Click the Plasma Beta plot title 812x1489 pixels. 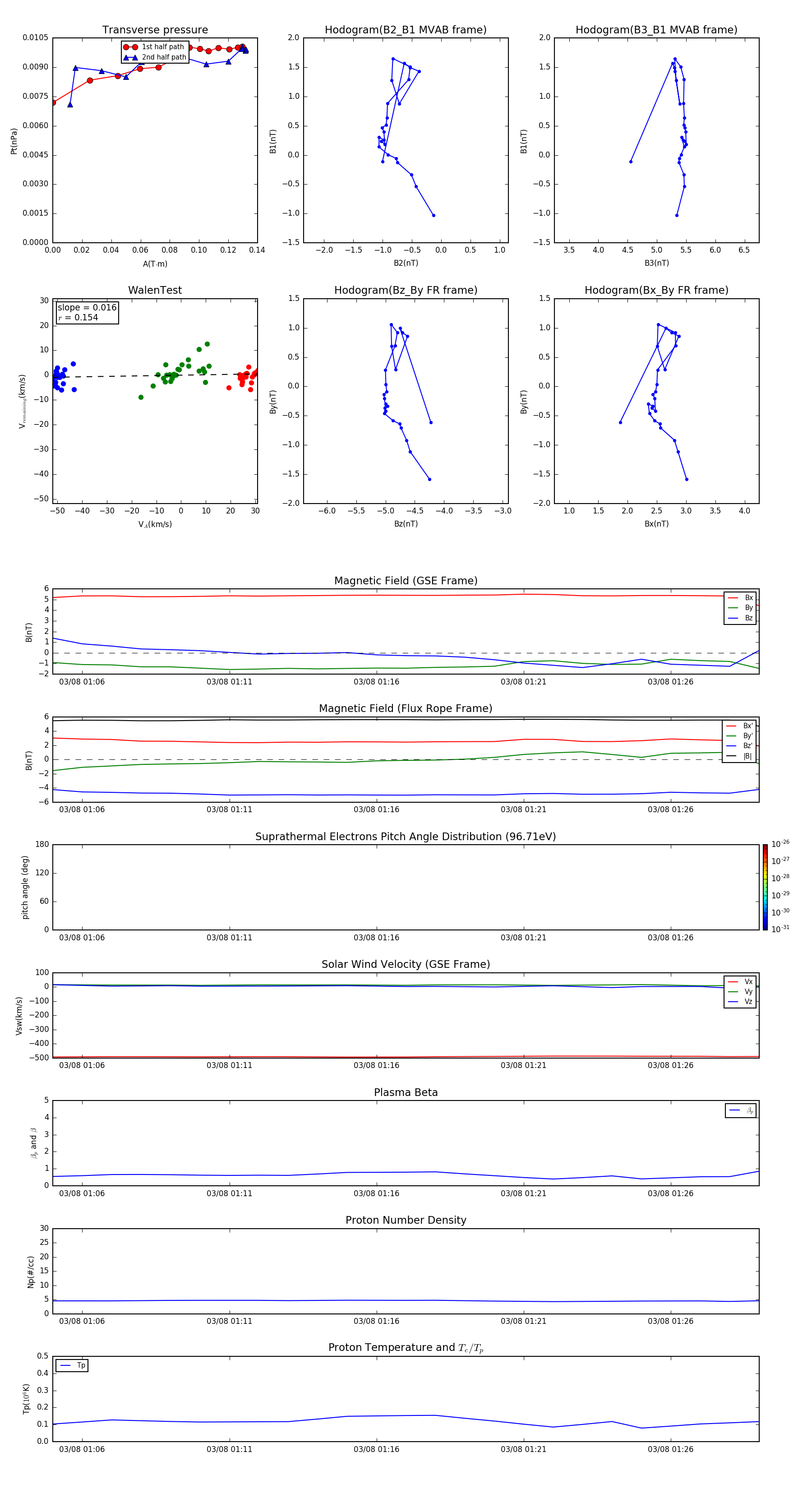pyautogui.click(x=406, y=1093)
